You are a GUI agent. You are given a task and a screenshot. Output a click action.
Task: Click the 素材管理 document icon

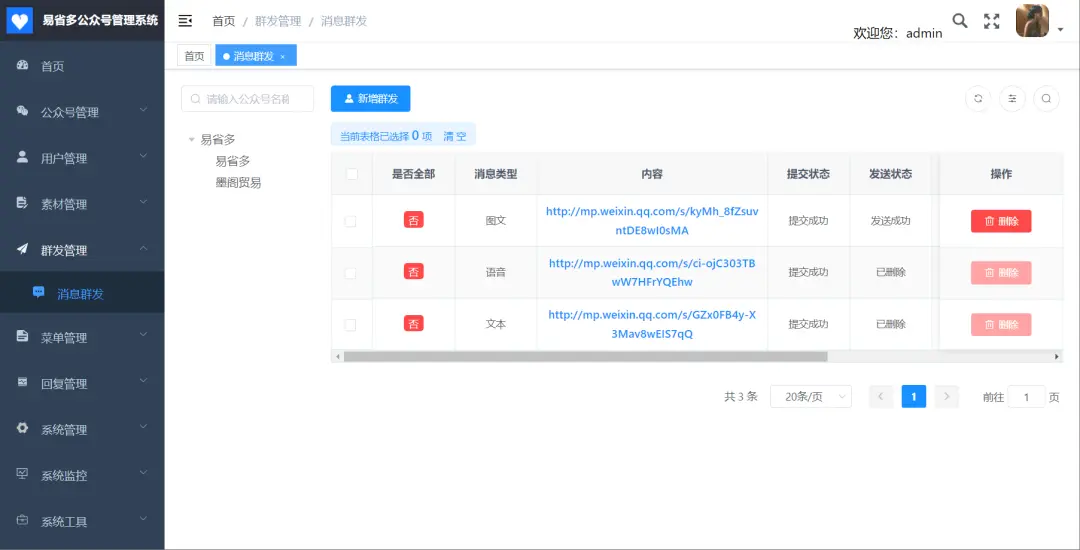[22, 203]
